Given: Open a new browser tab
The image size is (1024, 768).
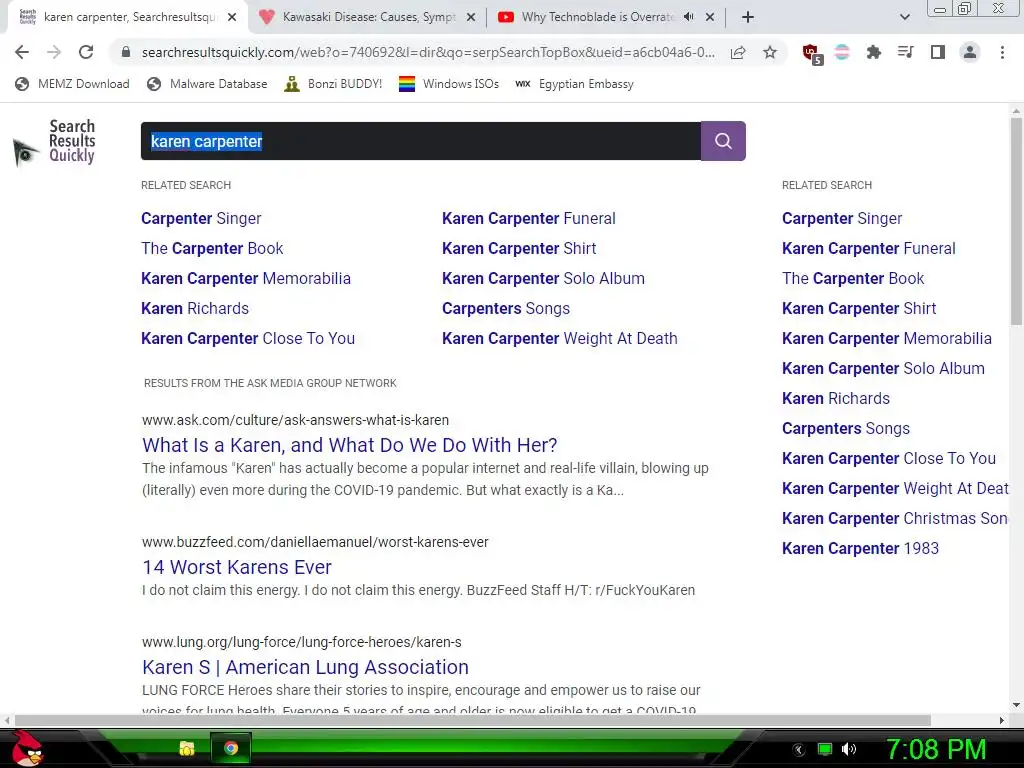Looking at the screenshot, I should pyautogui.click(x=748, y=17).
